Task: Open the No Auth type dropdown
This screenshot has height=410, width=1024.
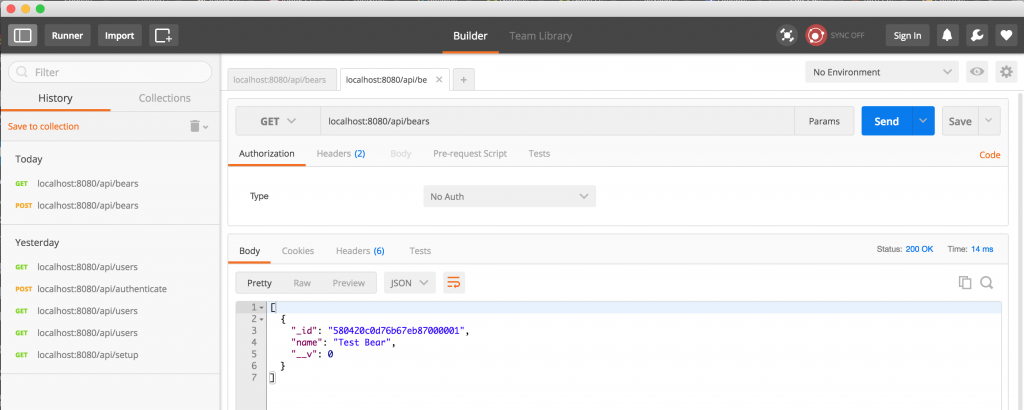Action: [x=509, y=196]
